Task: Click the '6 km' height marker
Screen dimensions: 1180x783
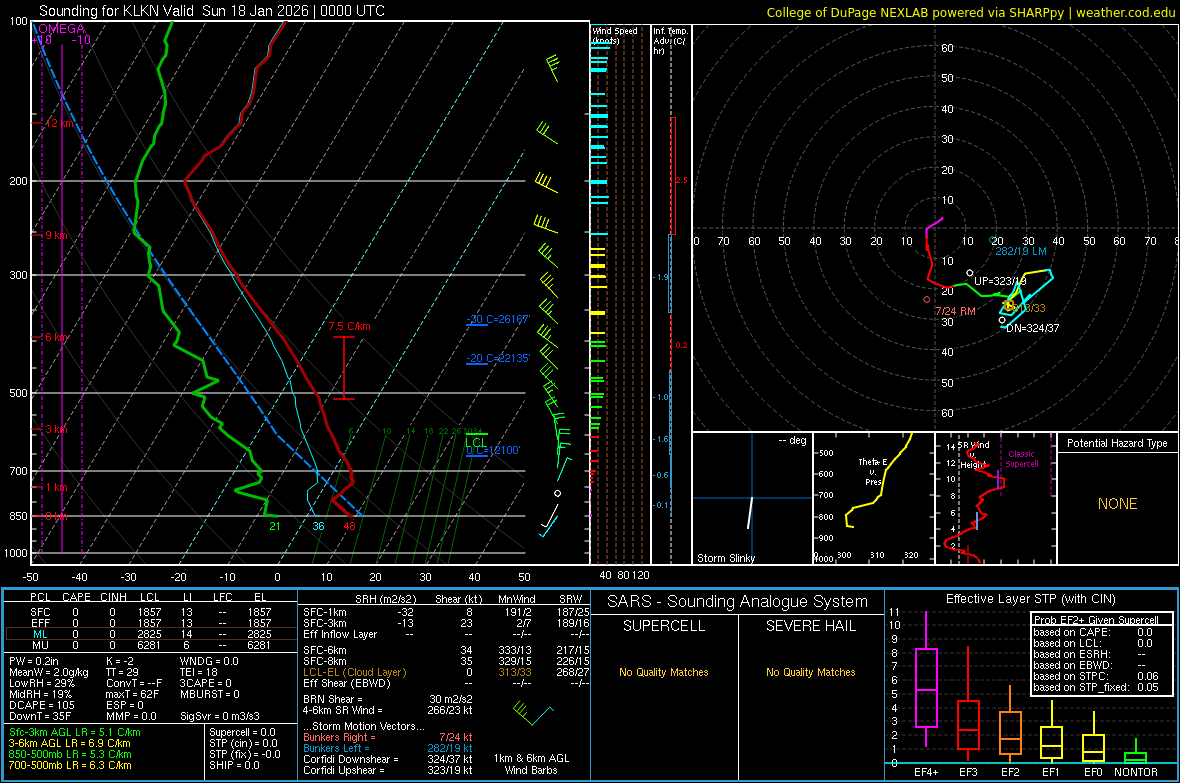Action: coord(56,337)
